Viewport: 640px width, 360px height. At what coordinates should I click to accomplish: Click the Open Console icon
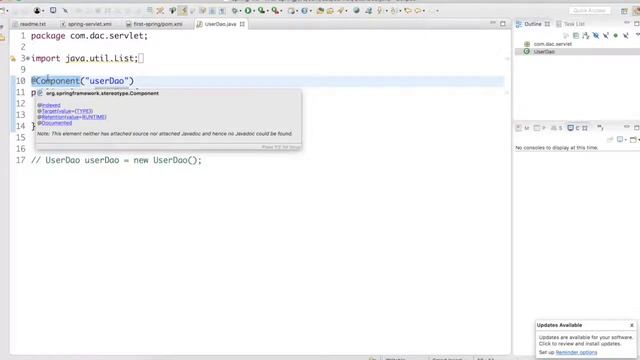(633, 140)
